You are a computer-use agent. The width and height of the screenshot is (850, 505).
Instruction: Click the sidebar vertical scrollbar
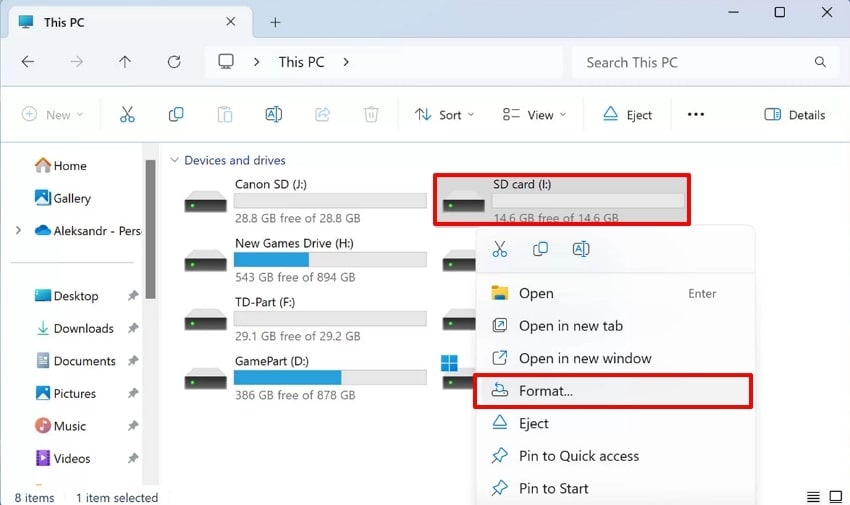(x=150, y=229)
